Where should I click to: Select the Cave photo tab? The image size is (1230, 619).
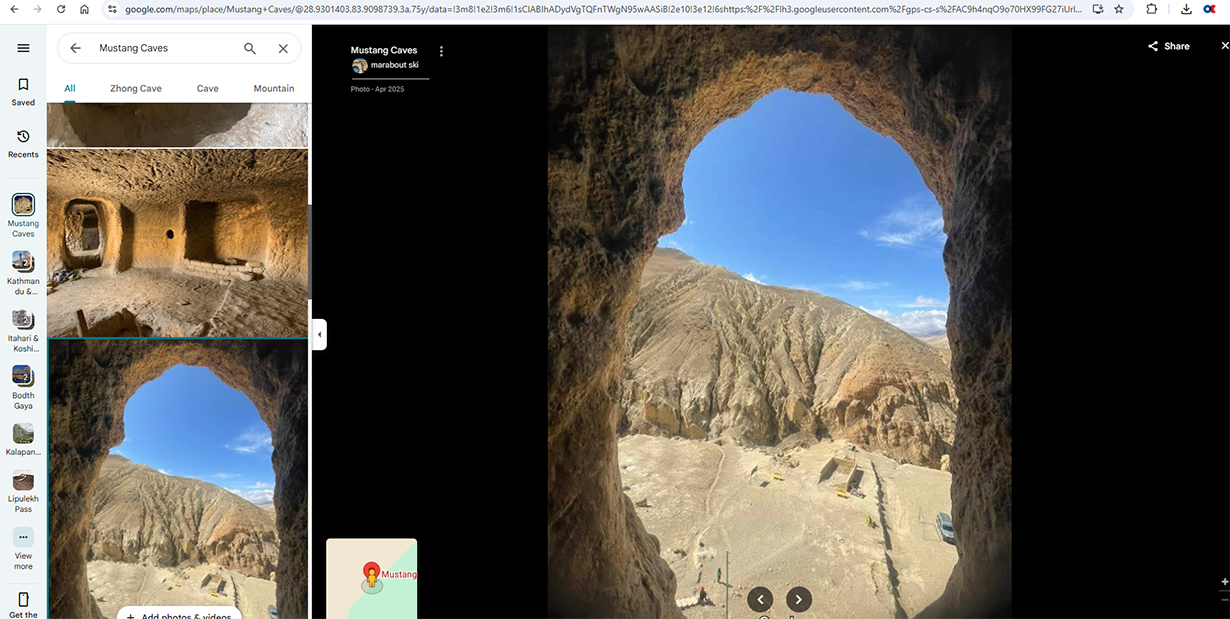208,88
